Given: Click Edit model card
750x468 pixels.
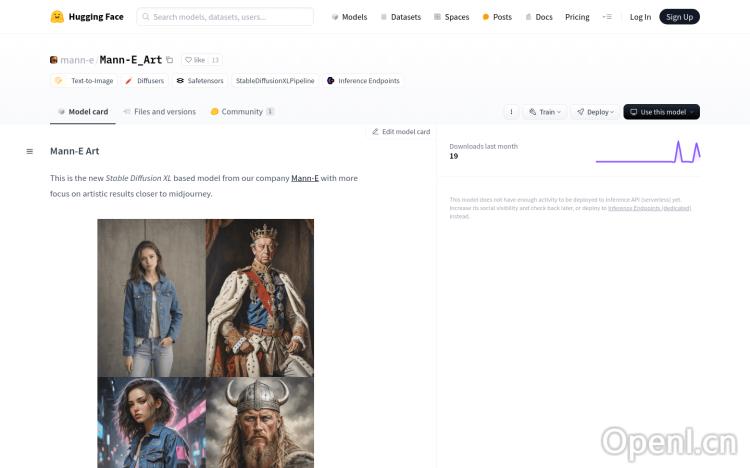Looking at the screenshot, I should coord(401,132).
